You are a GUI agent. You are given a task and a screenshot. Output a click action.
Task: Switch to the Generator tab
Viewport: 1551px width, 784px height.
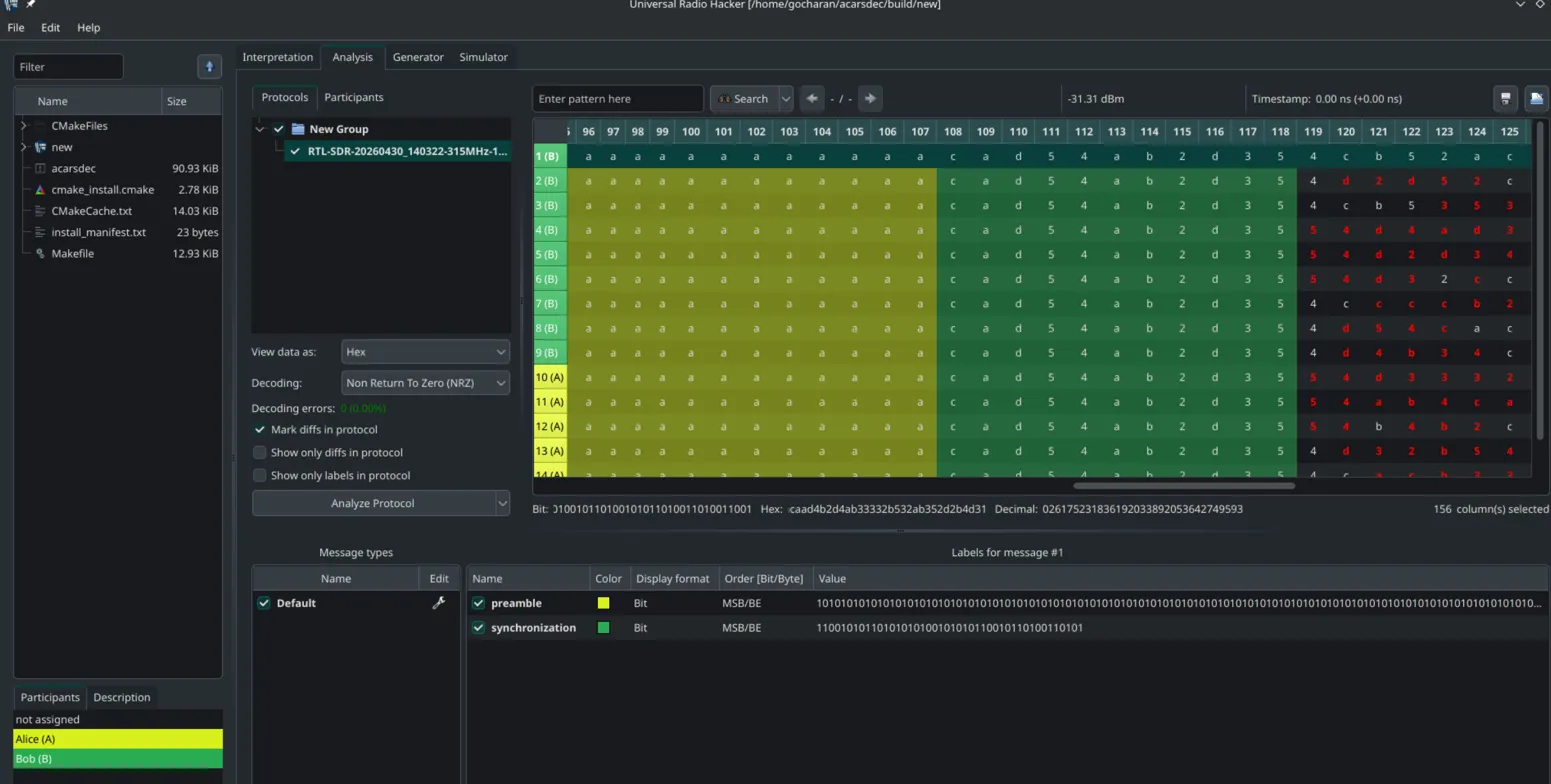418,57
